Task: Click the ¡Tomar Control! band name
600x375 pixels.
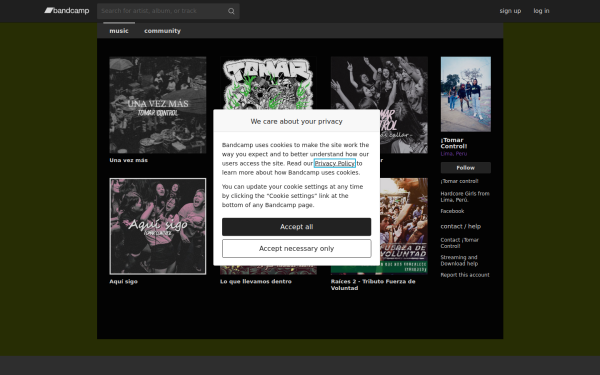Action: tap(454, 143)
